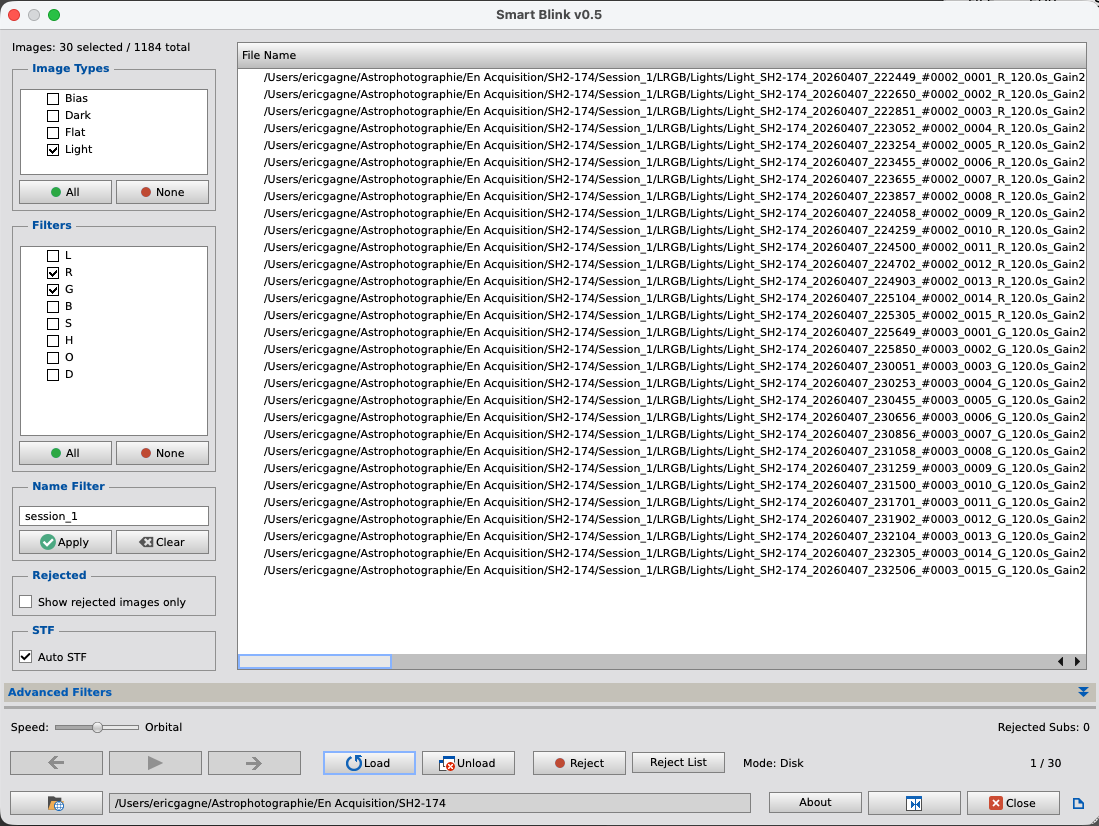
Task: Click the Apply name filter button
Action: (65, 542)
